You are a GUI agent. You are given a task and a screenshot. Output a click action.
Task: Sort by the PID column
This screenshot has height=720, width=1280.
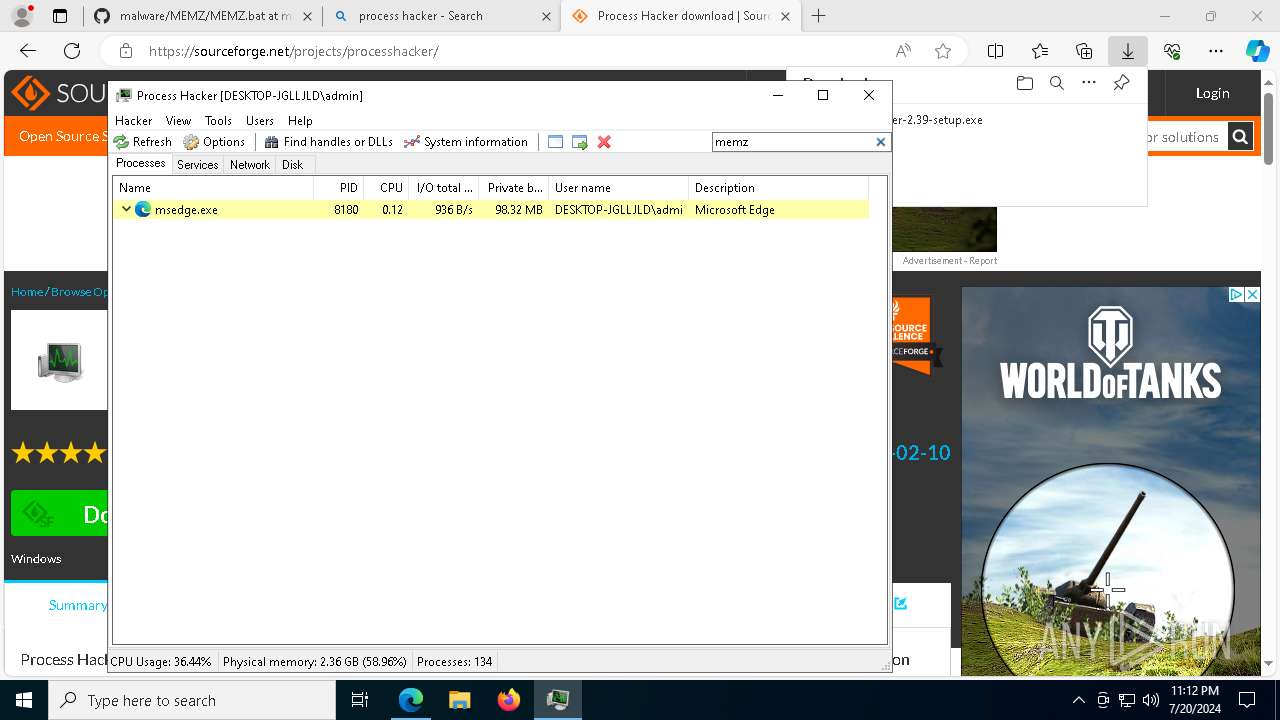[338, 187]
